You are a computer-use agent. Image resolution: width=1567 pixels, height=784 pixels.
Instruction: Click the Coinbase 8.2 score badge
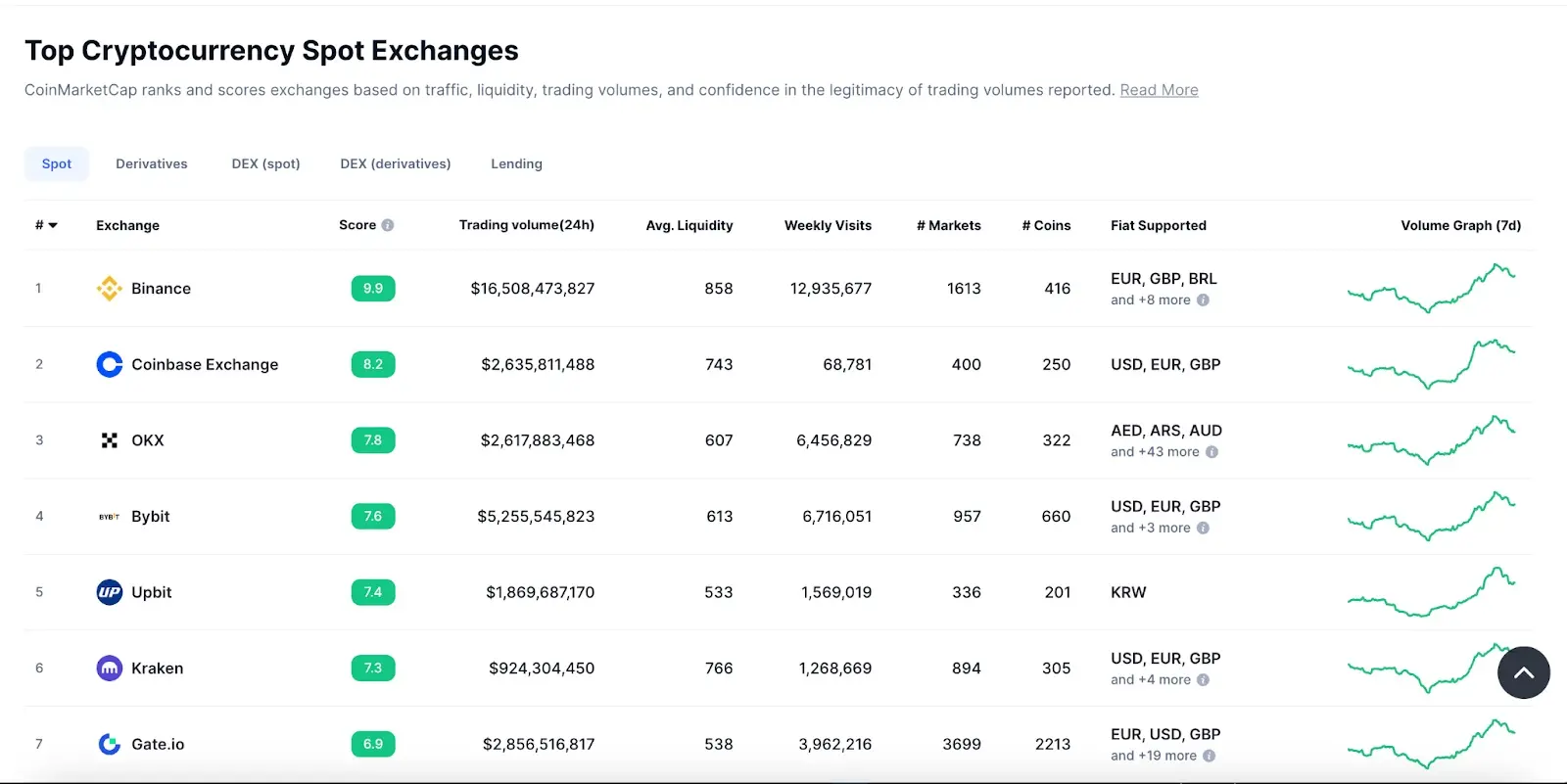pyautogui.click(x=373, y=364)
